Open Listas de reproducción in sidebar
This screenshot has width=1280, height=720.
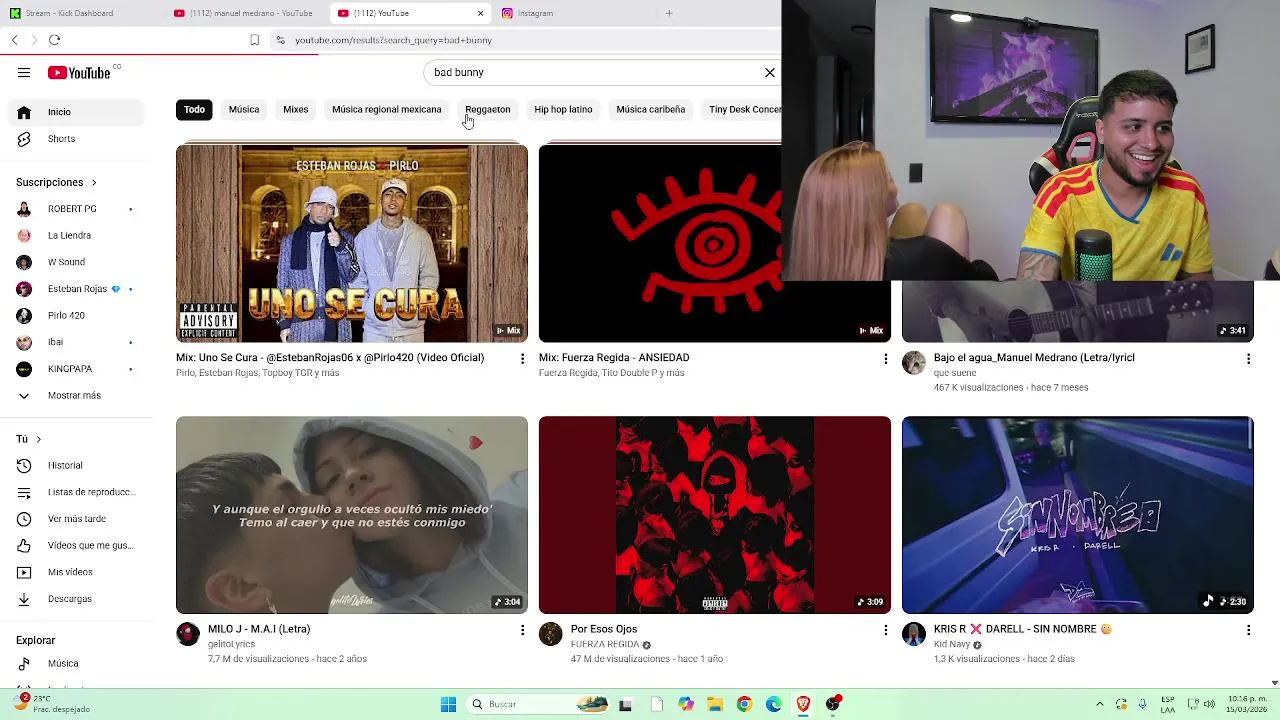(x=78, y=492)
